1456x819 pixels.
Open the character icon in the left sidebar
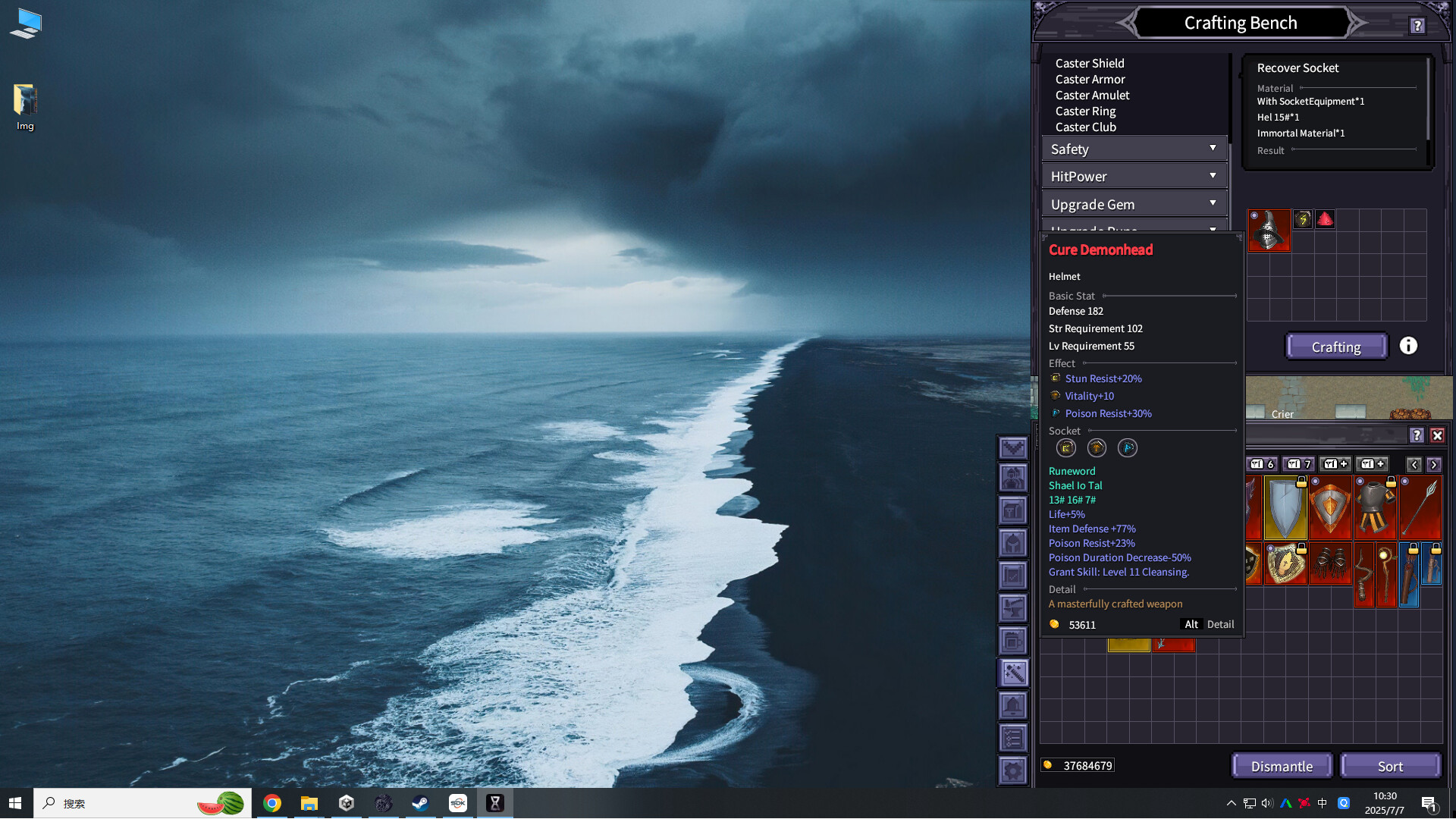(x=1013, y=478)
